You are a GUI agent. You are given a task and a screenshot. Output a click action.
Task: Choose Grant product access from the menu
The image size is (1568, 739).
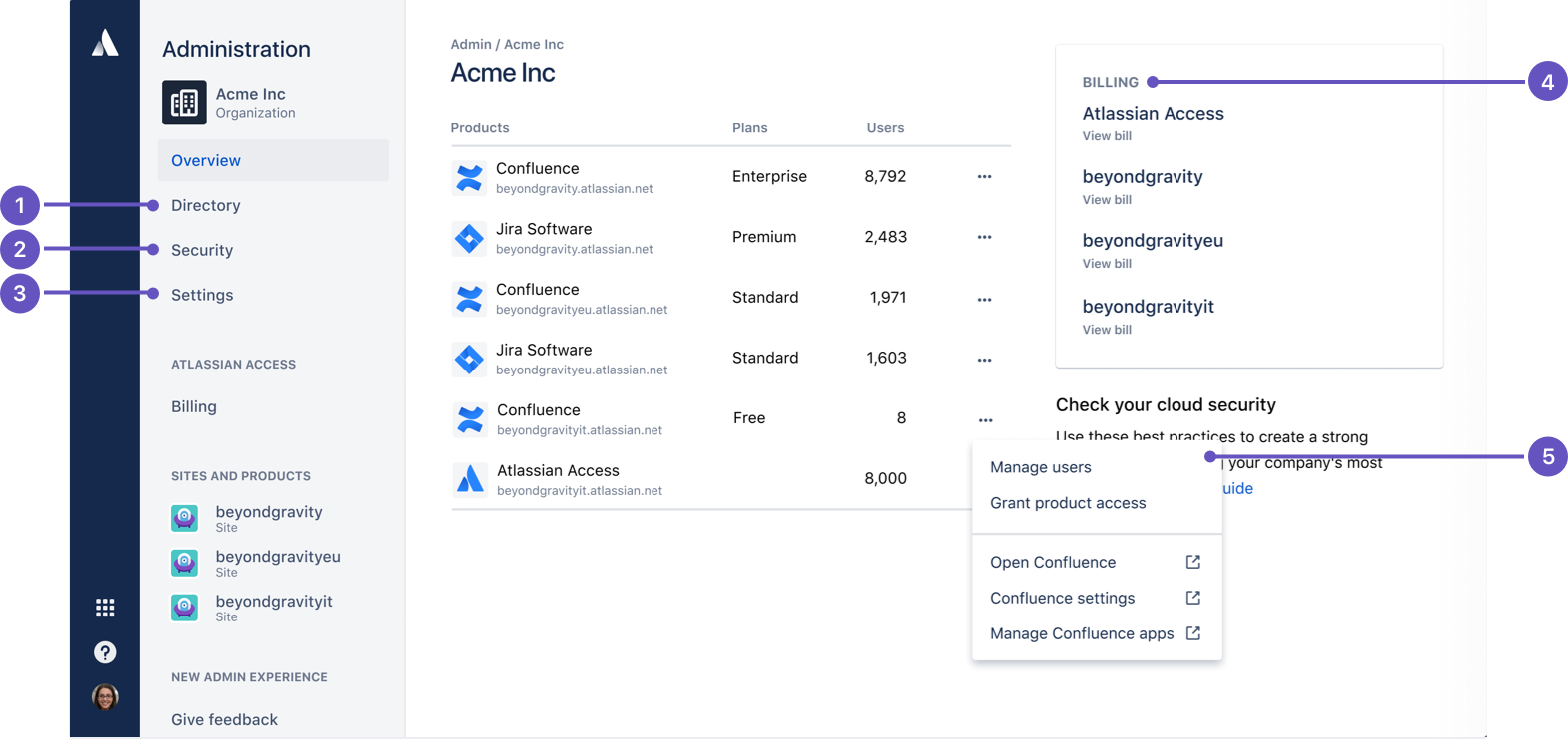click(x=1068, y=503)
